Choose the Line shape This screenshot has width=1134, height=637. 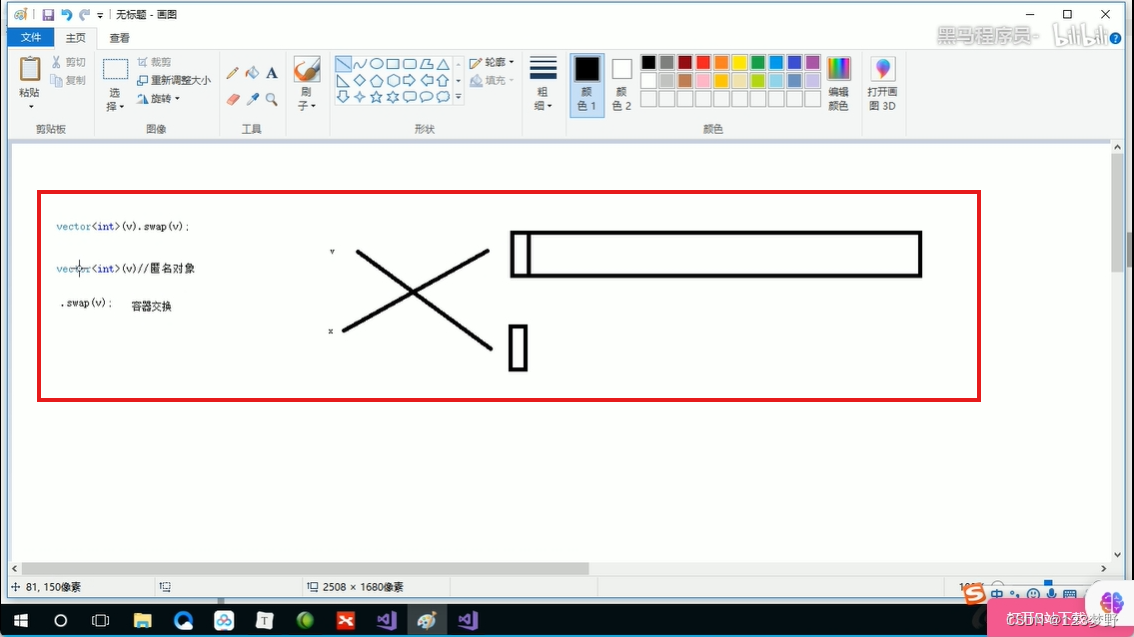pyautogui.click(x=343, y=64)
